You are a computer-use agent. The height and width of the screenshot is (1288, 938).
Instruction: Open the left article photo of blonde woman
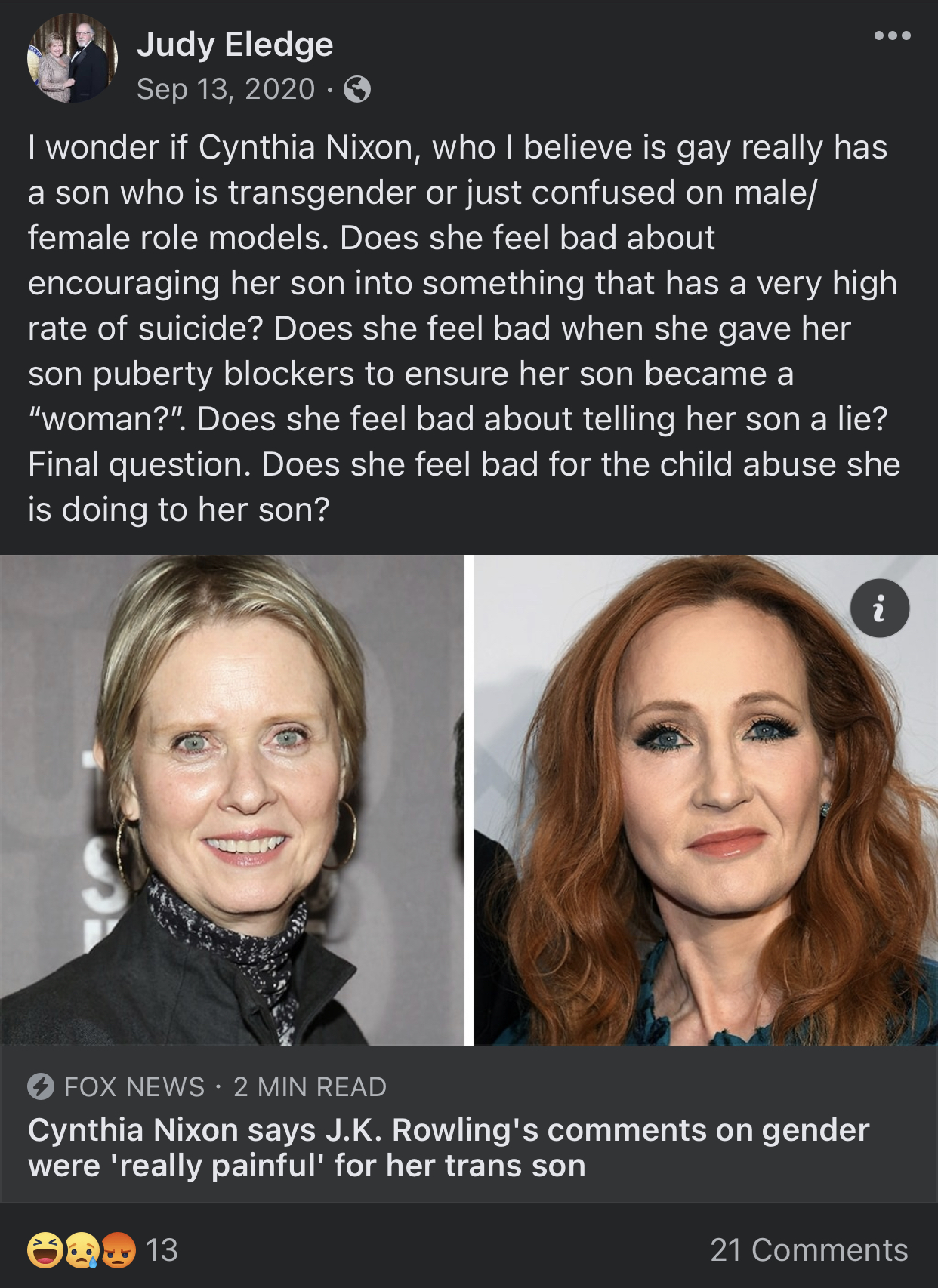pyautogui.click(x=232, y=800)
